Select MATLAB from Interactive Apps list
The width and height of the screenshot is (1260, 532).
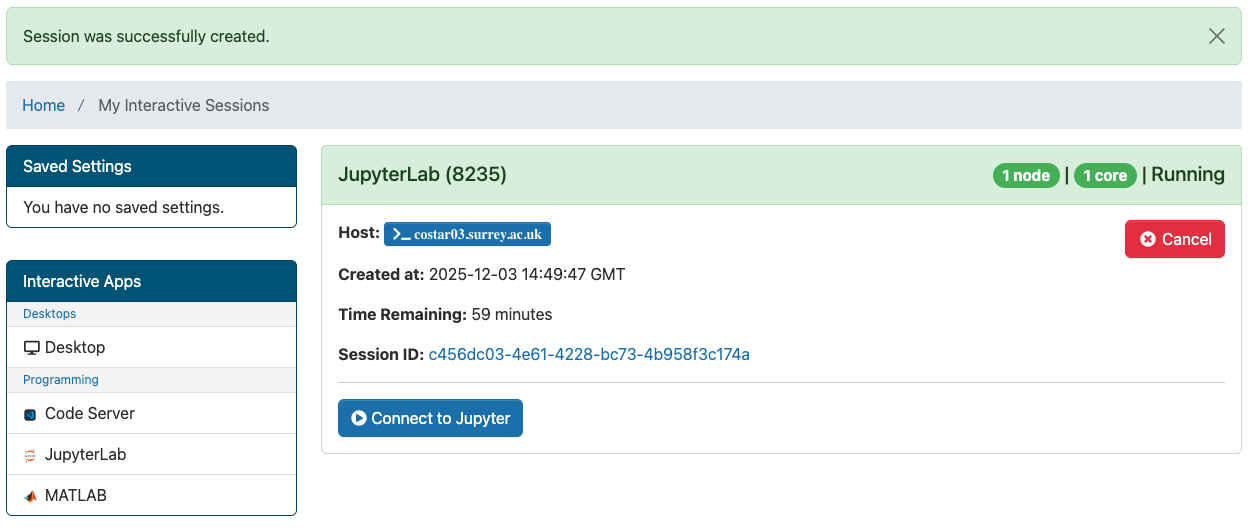point(151,495)
